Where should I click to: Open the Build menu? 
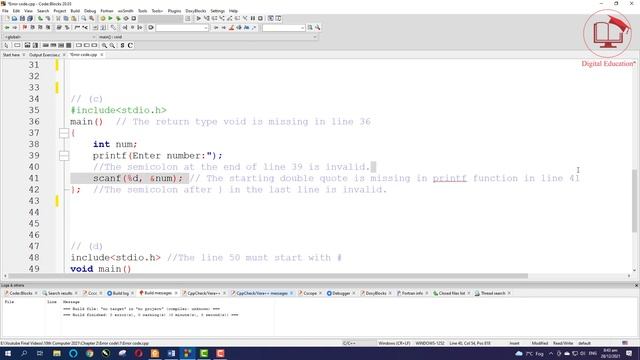click(x=75, y=11)
